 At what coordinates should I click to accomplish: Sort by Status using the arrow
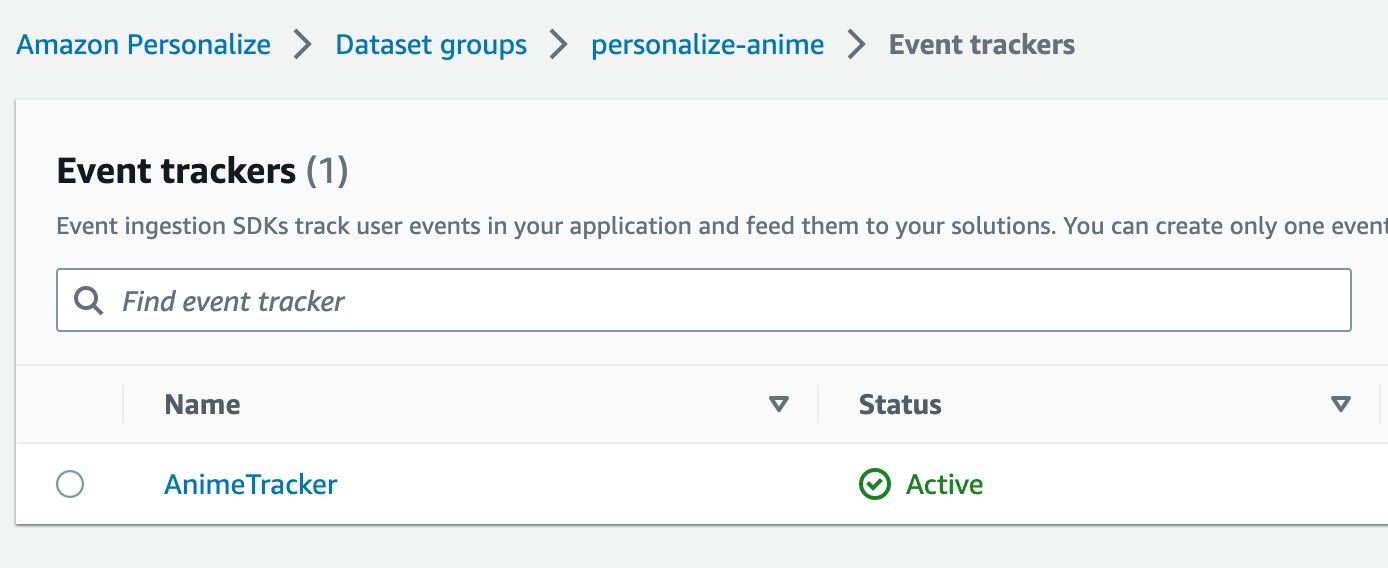pyautogui.click(x=1341, y=404)
